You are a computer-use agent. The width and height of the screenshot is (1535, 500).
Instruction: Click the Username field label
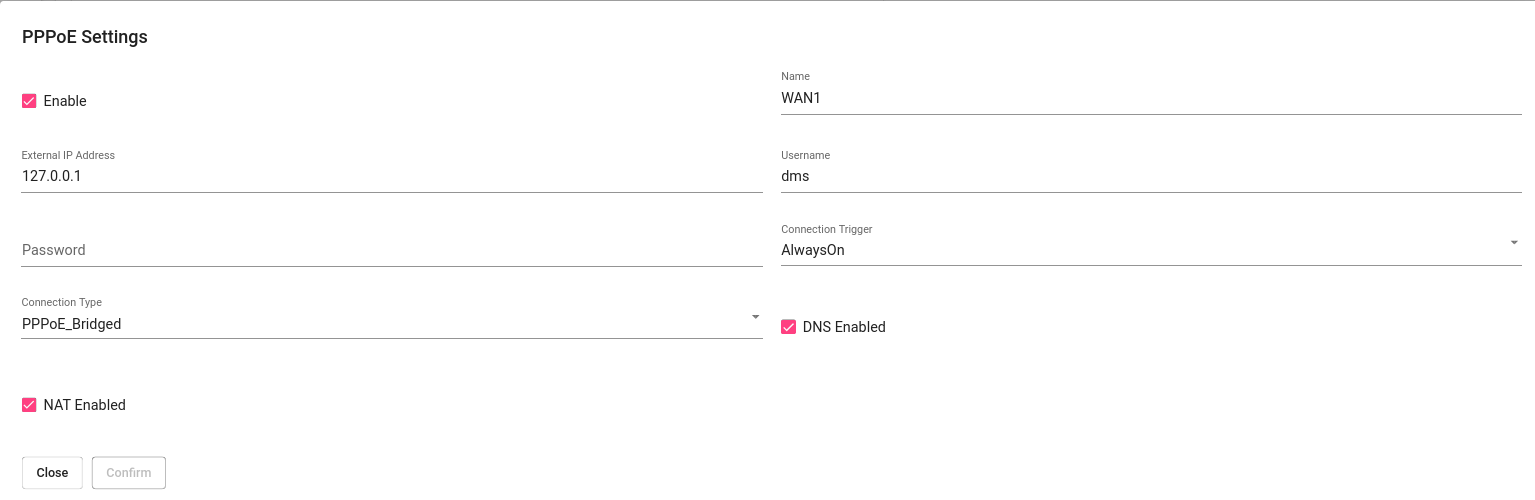tap(805, 155)
